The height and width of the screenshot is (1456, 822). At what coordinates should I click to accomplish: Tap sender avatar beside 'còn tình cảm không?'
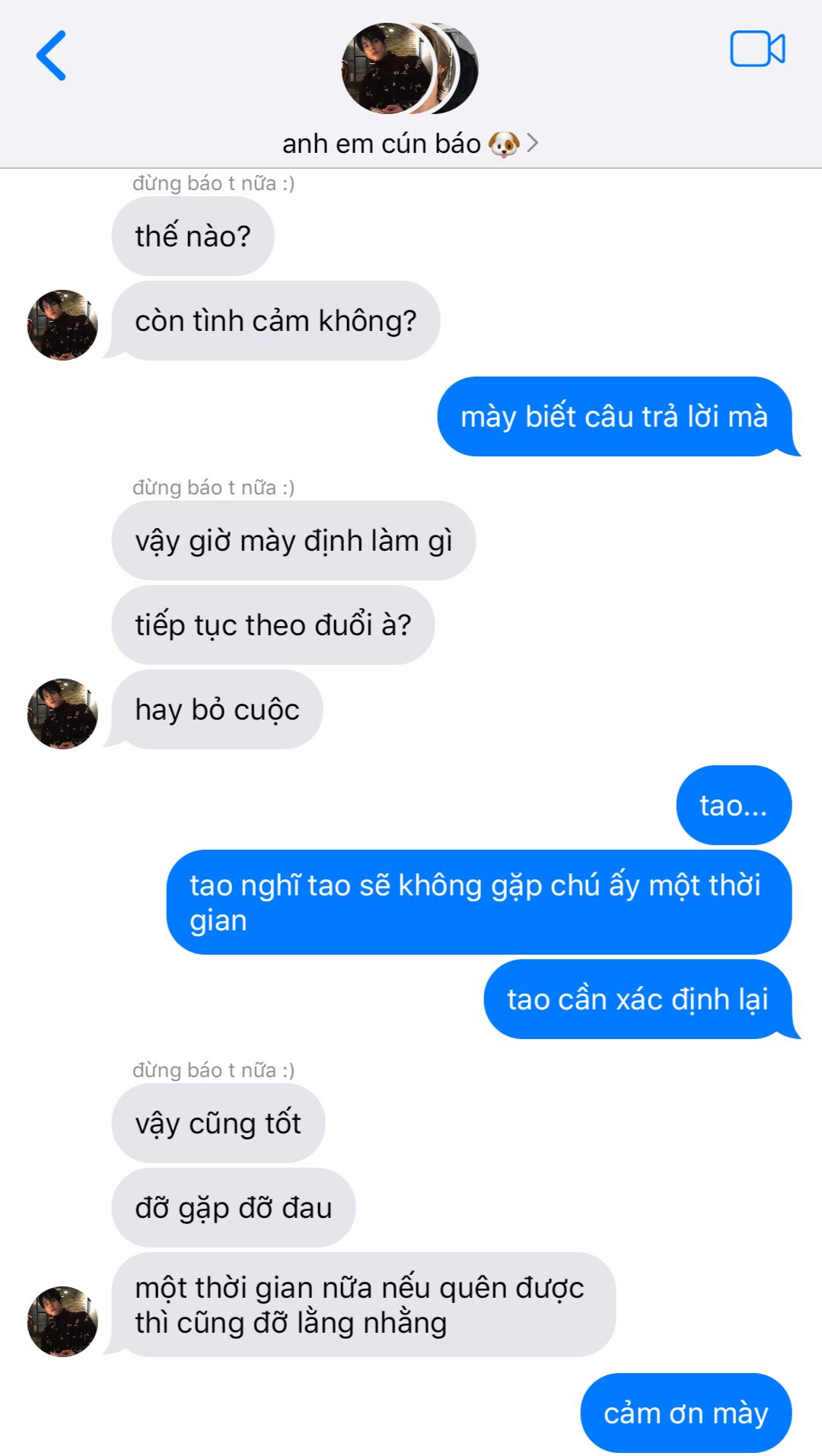62,325
